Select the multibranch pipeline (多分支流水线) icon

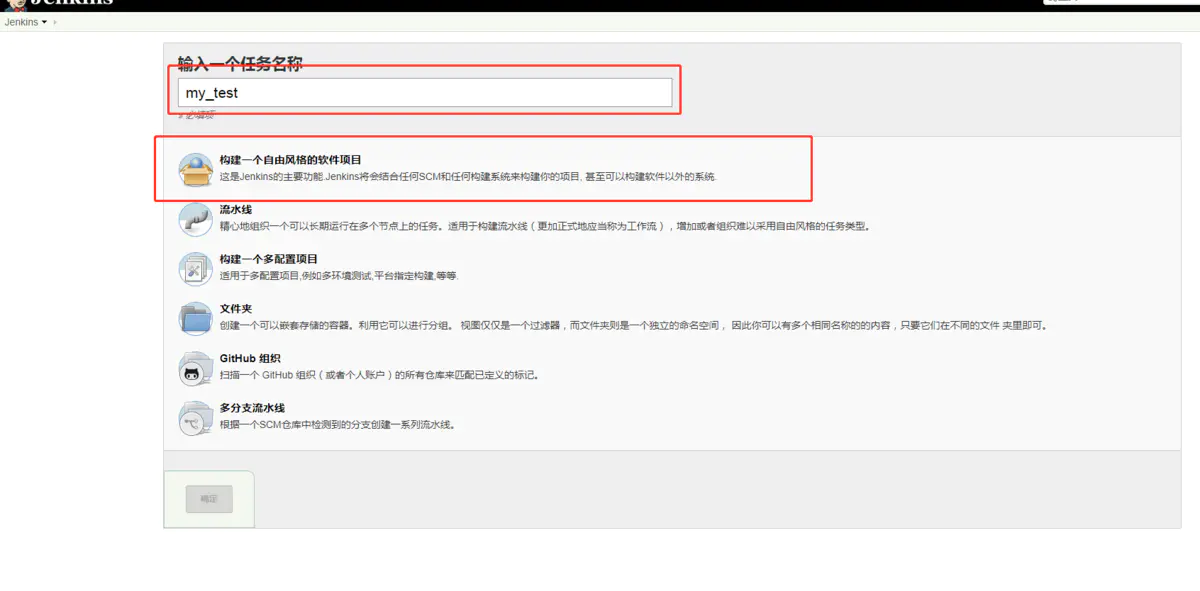pyautogui.click(x=195, y=418)
